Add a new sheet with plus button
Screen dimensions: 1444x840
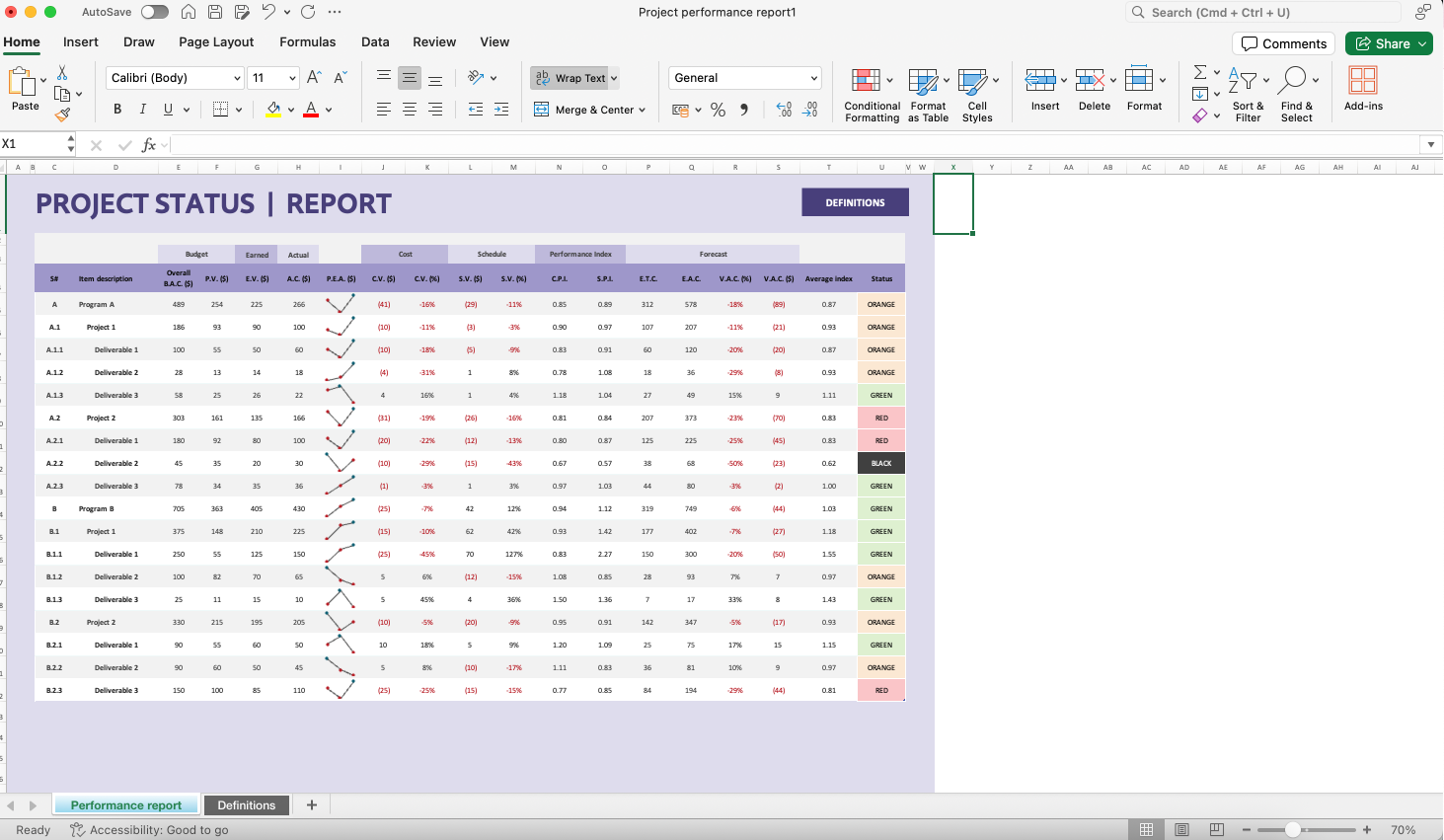pyautogui.click(x=312, y=805)
